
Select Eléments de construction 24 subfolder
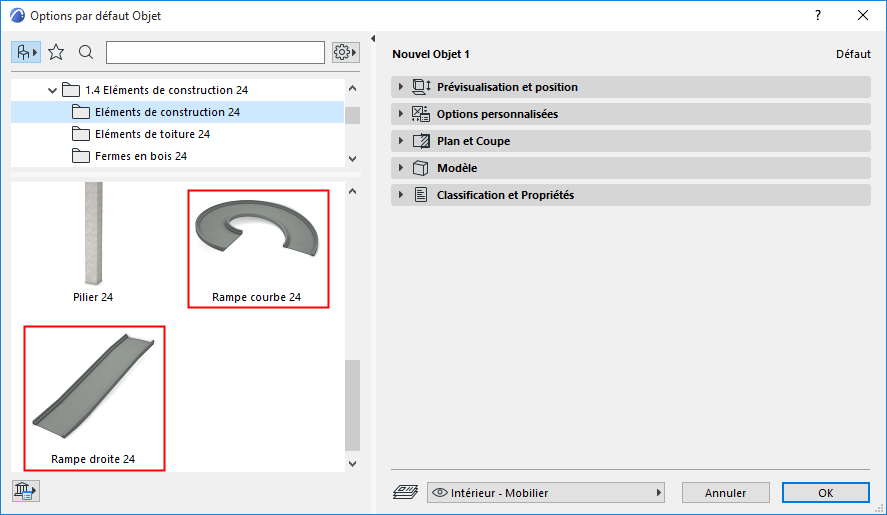(177, 112)
